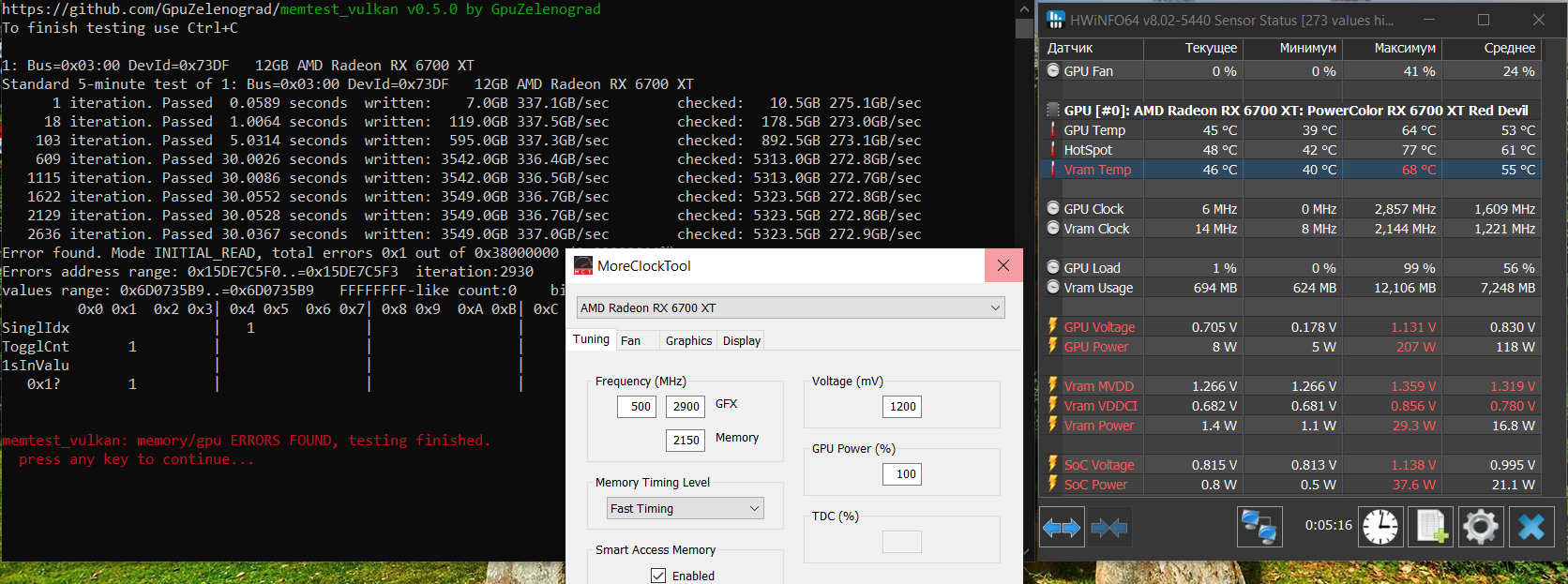Click the GPU Power maximum value 207 W
This screenshot has width=1568, height=584.
pyautogui.click(x=1416, y=347)
